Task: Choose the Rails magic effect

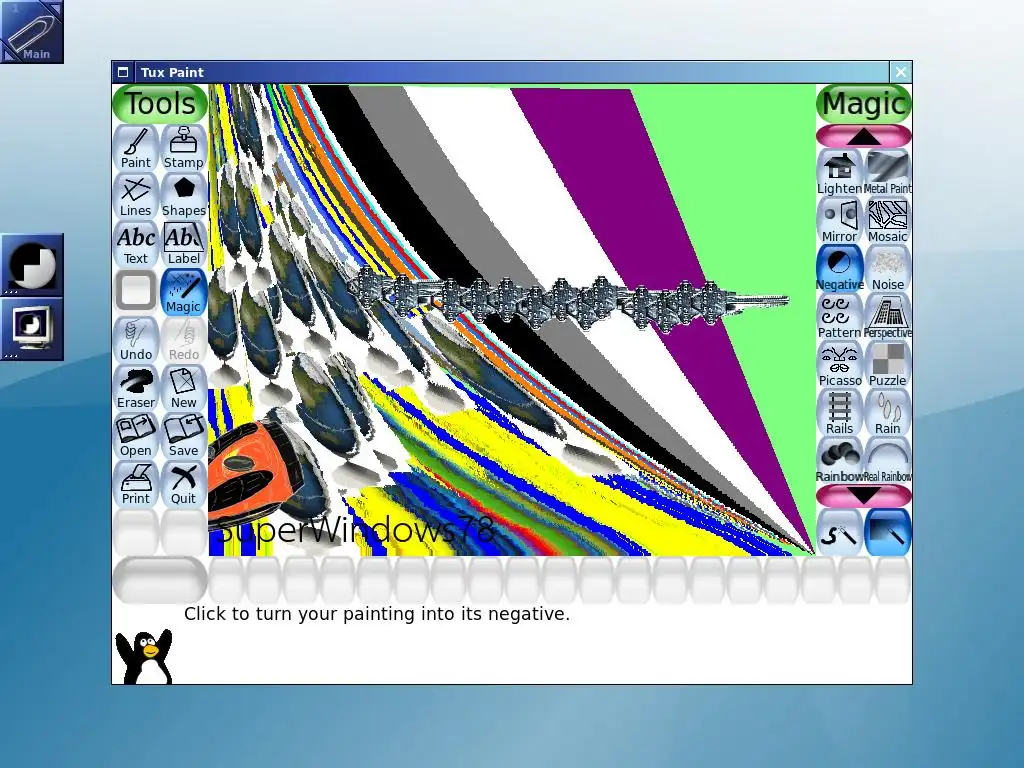Action: tap(840, 413)
